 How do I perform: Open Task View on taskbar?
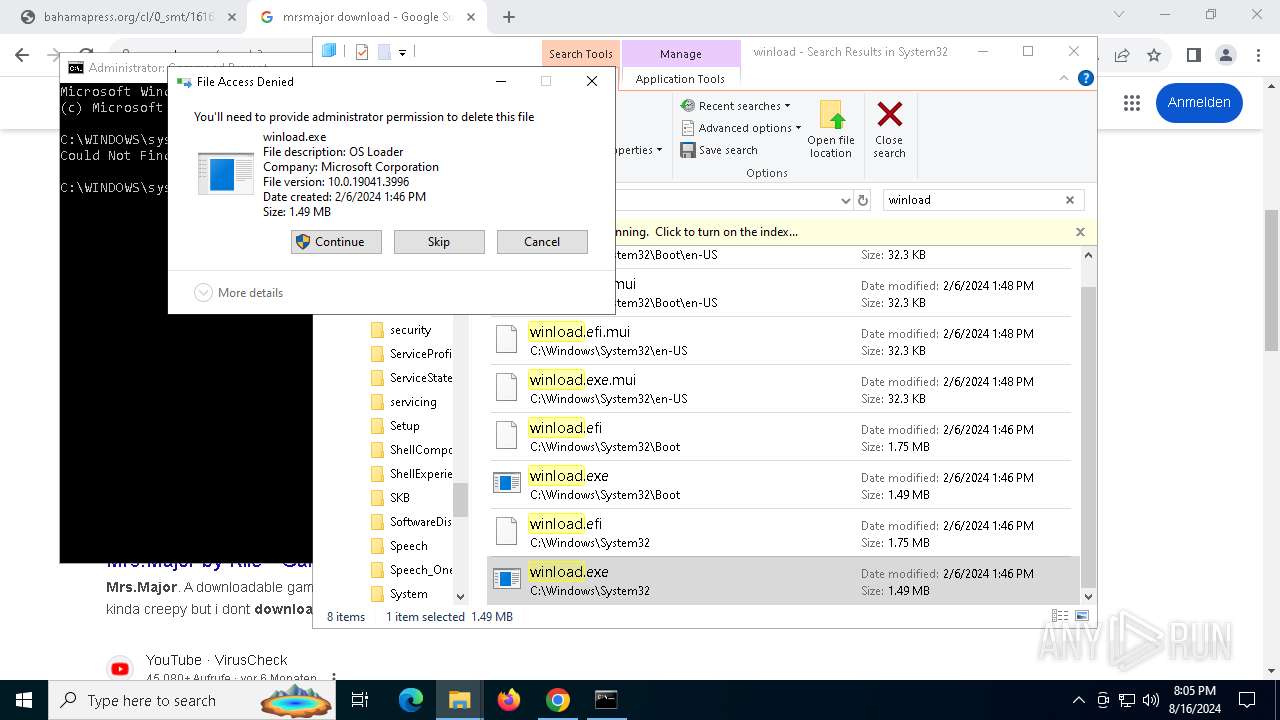pos(361,700)
